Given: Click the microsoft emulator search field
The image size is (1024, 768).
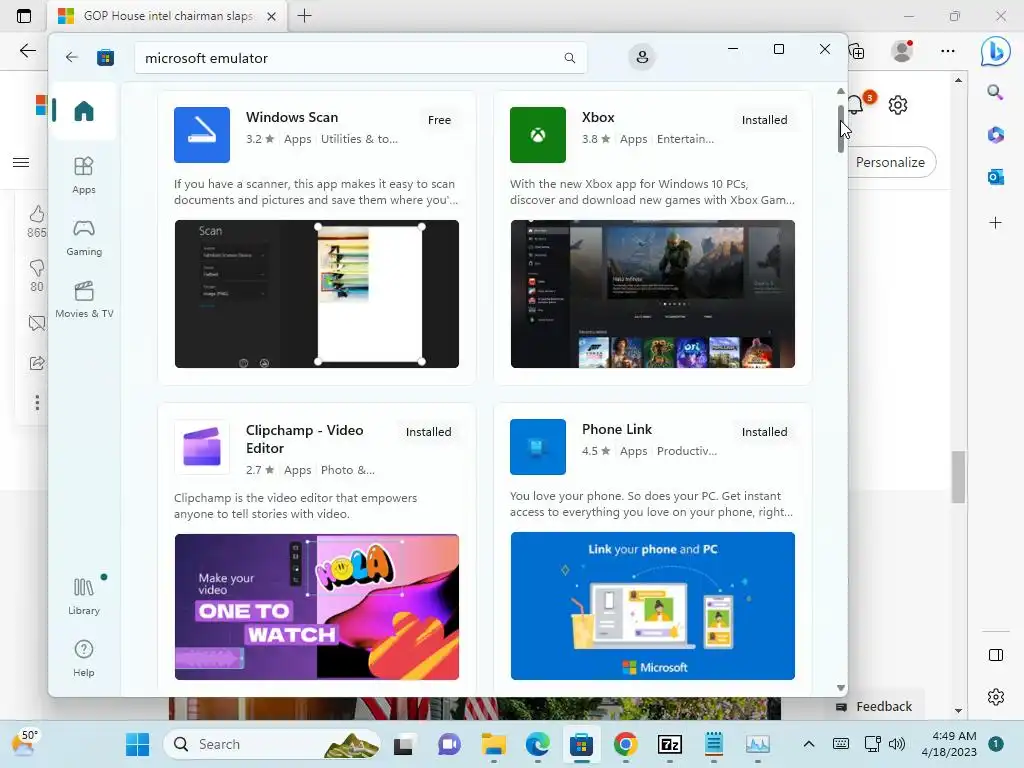Looking at the screenshot, I should tap(360, 57).
